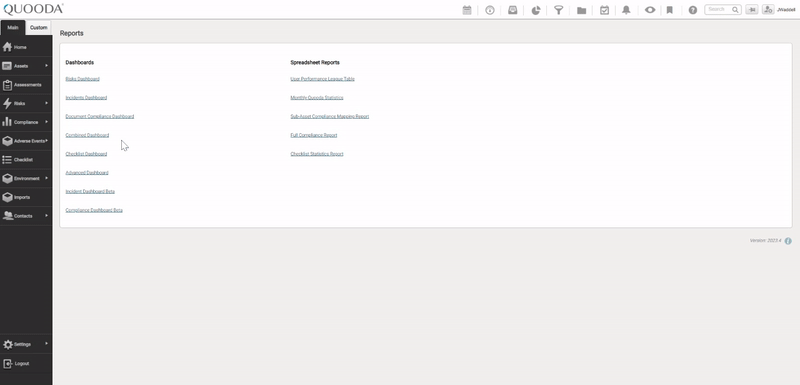Open the folder icon in top toolbar
The width and height of the screenshot is (800, 385).
pos(581,10)
